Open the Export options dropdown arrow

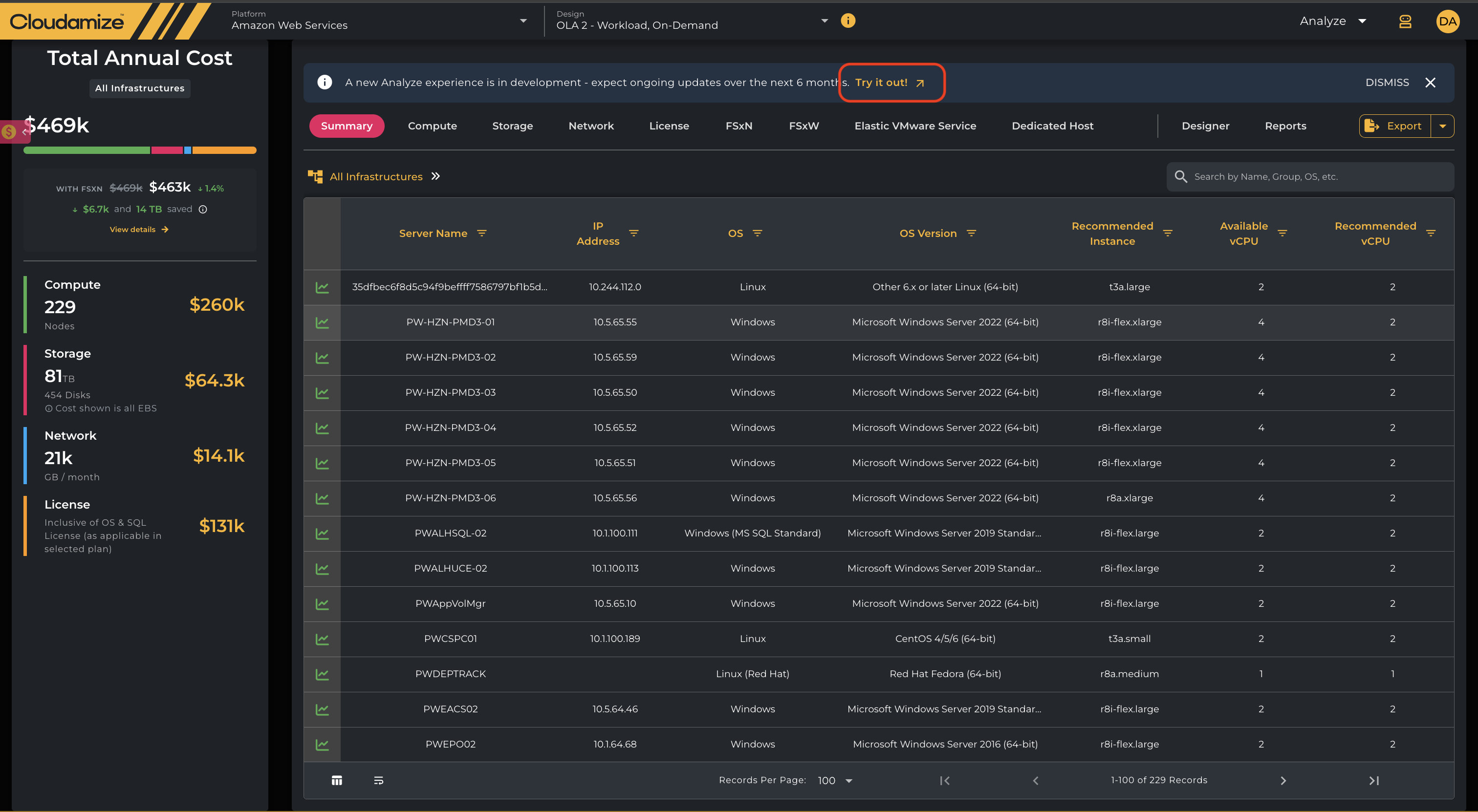pyautogui.click(x=1442, y=126)
